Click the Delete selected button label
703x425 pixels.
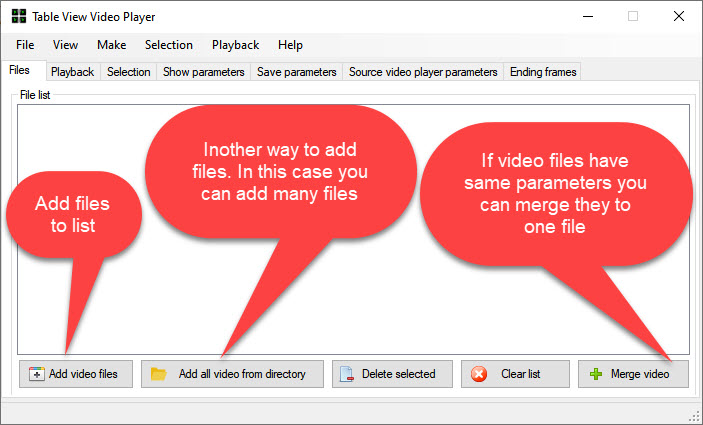[399, 374]
